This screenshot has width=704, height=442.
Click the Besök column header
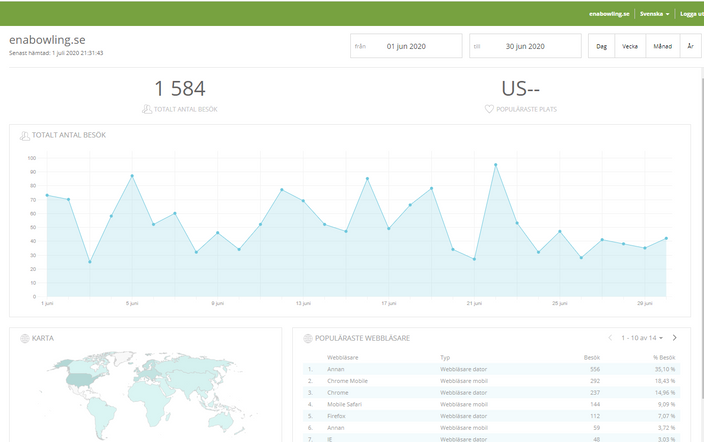(592, 358)
